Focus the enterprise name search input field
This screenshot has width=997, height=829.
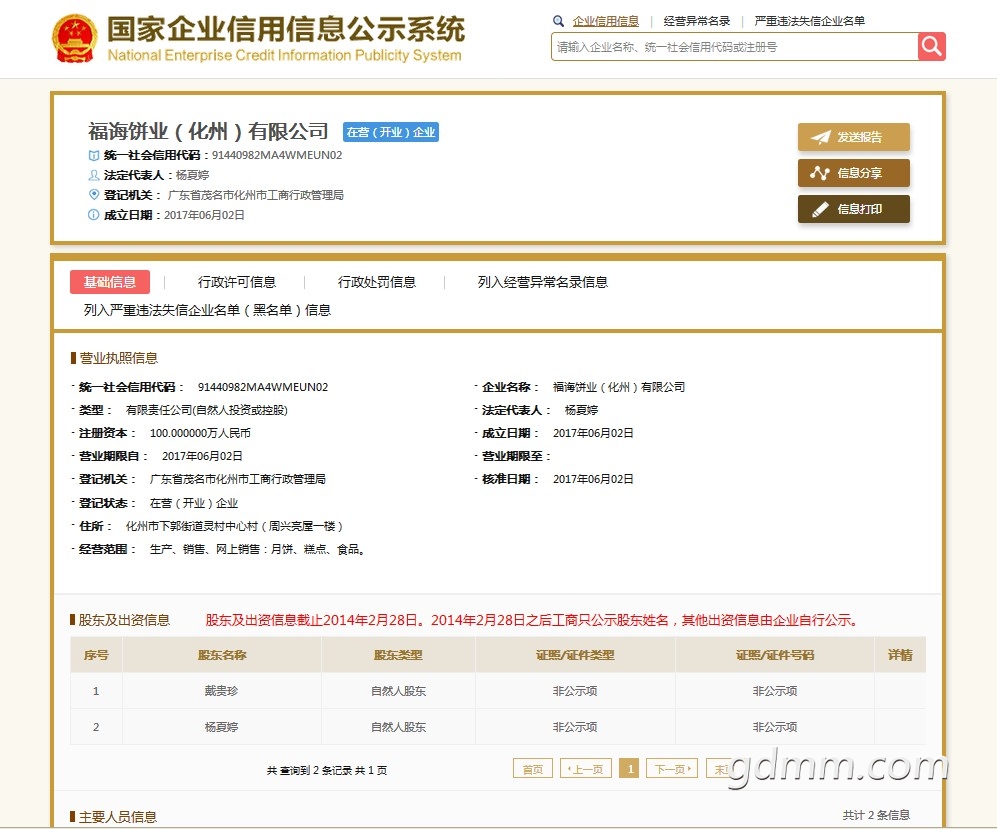tap(734, 46)
